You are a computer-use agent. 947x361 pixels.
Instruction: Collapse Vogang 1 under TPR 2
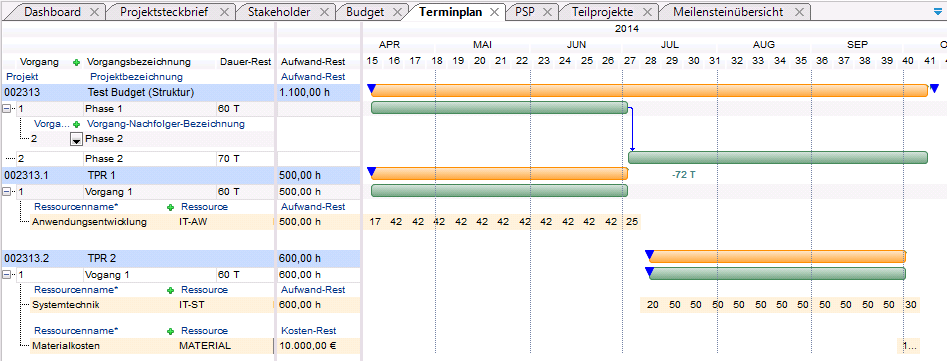point(6,275)
